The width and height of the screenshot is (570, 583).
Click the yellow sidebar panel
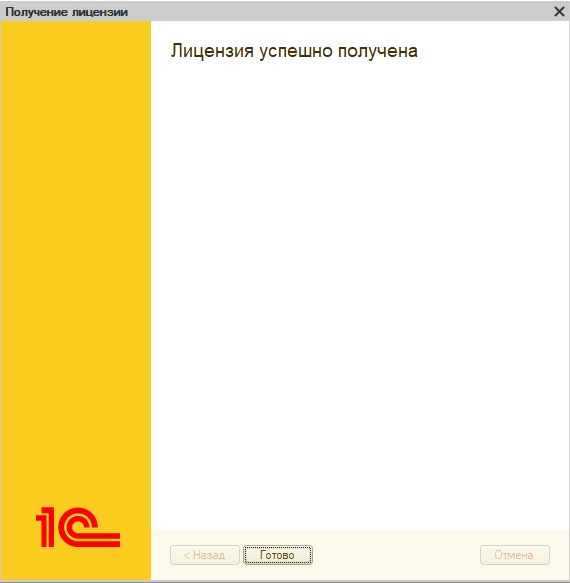pyautogui.click(x=76, y=260)
